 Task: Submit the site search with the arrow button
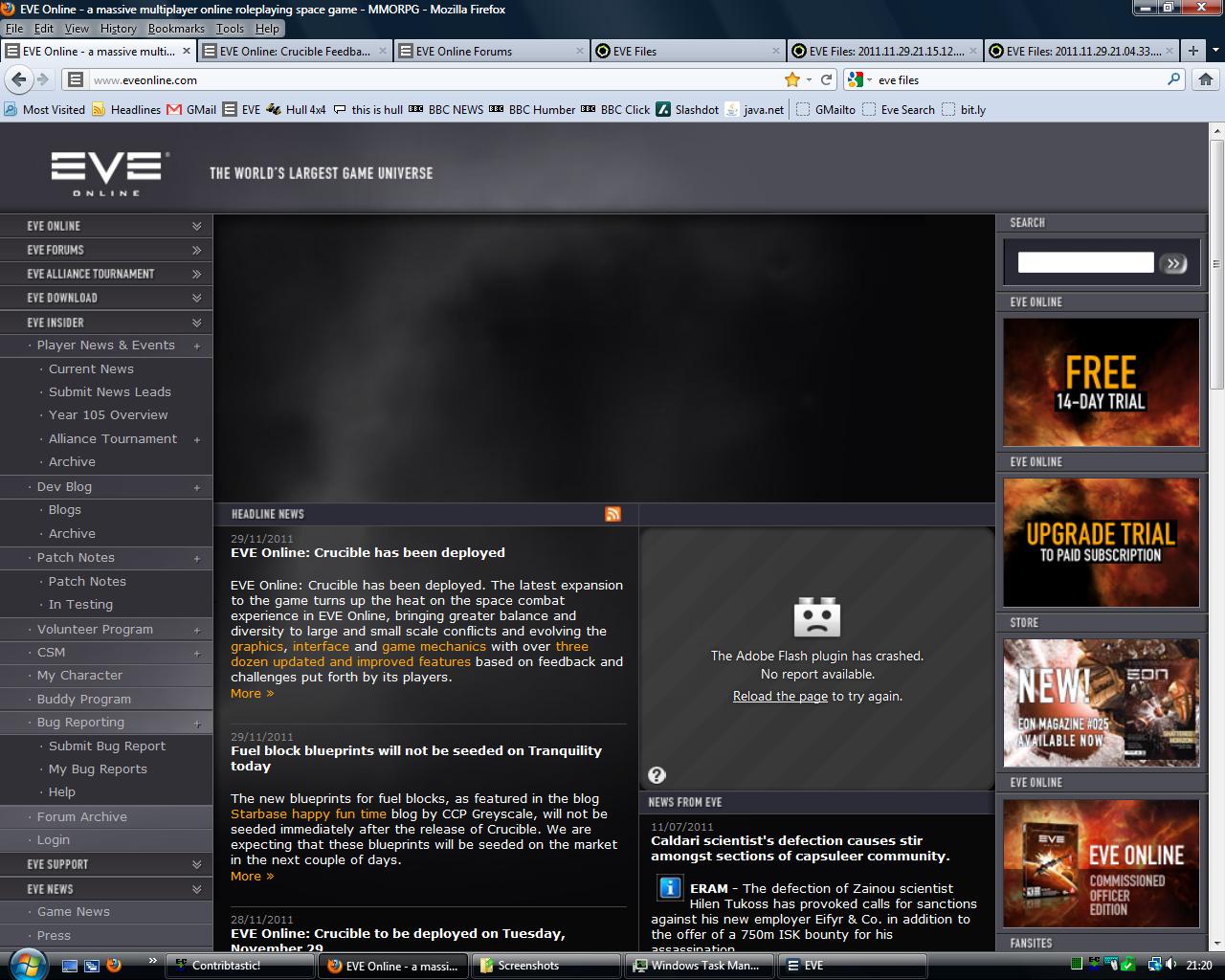[1173, 263]
